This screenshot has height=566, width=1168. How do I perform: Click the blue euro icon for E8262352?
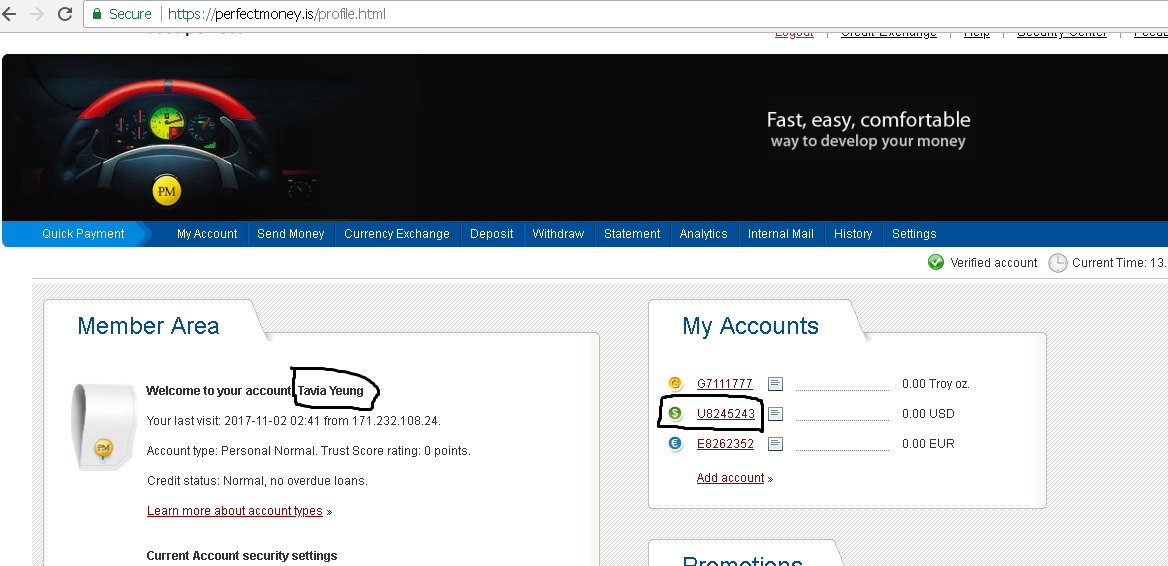pos(675,443)
